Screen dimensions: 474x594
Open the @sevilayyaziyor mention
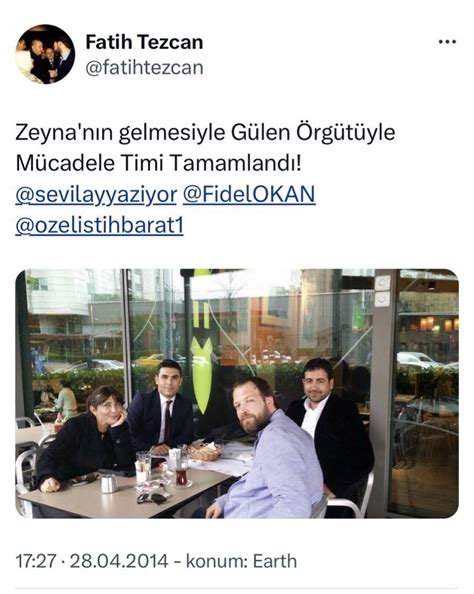pyautogui.click(x=96, y=195)
